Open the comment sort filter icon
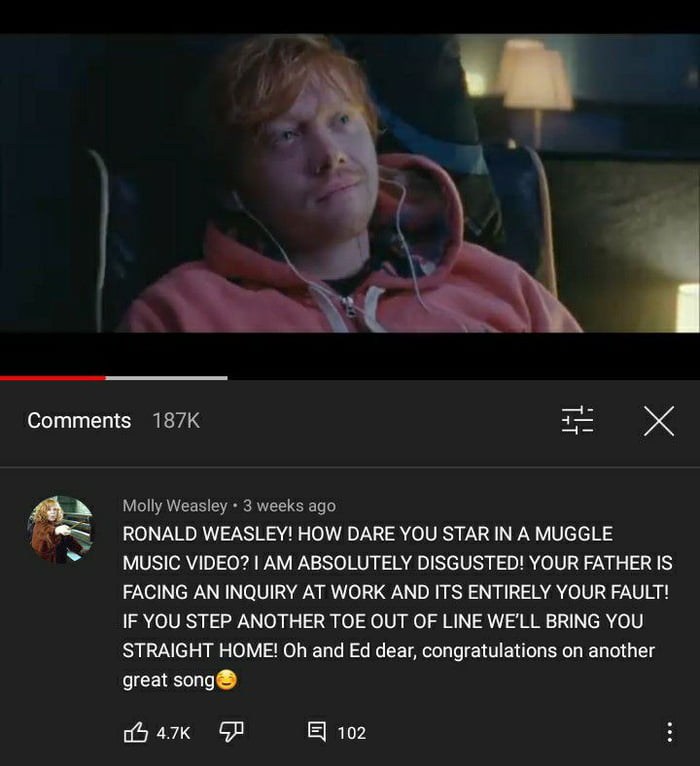 coord(577,420)
